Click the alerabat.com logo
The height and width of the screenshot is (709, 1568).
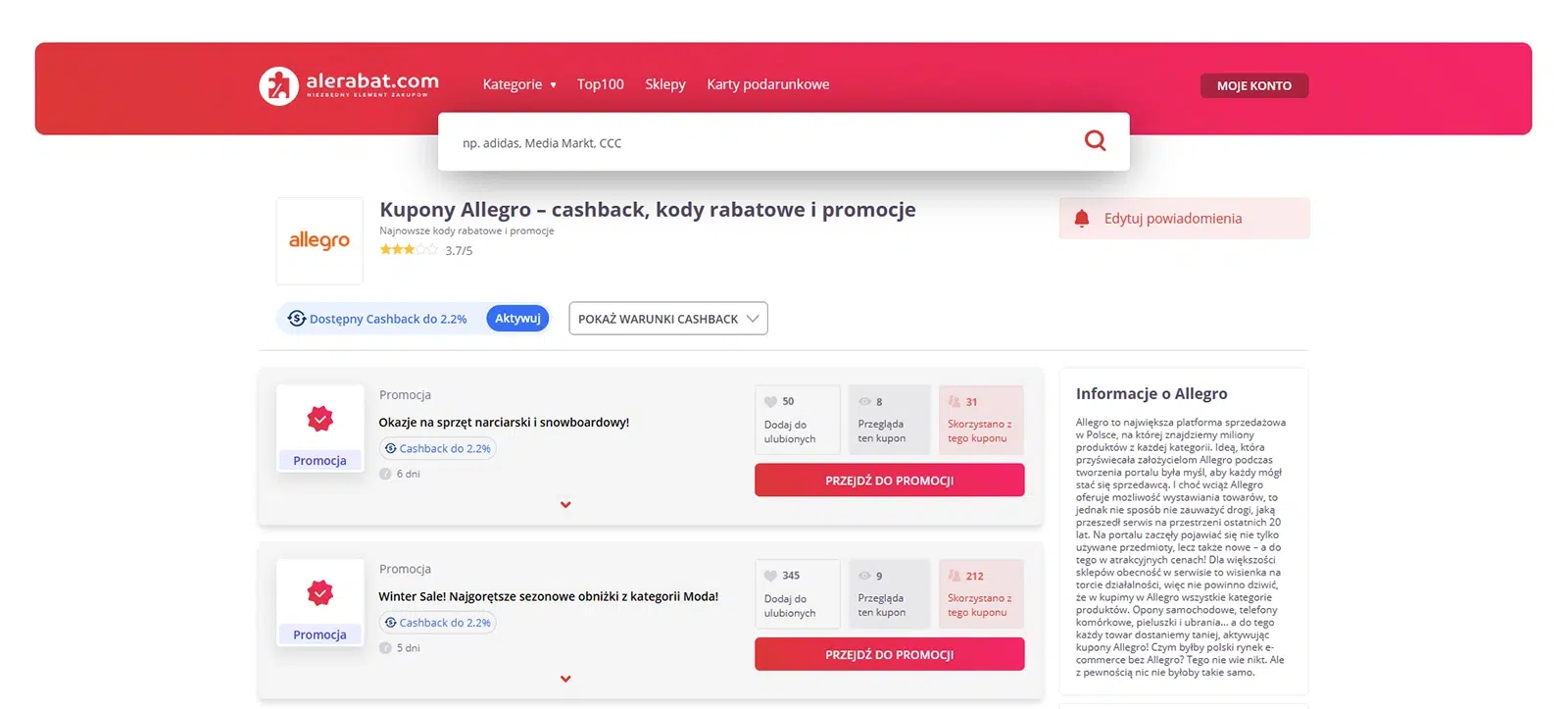[349, 85]
